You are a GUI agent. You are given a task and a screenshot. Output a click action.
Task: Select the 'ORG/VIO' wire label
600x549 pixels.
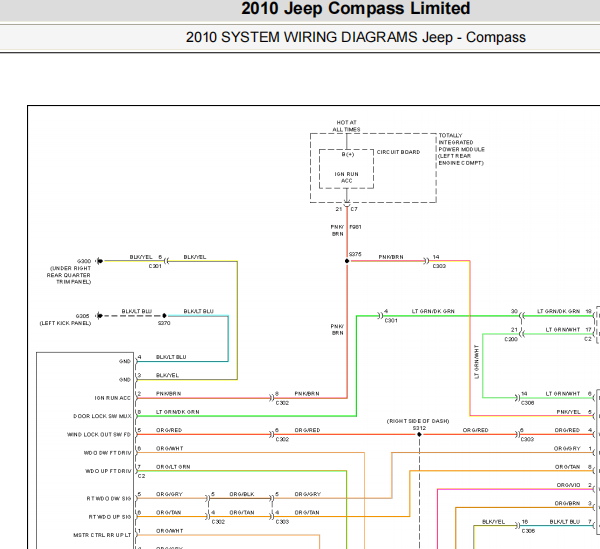coord(569,485)
